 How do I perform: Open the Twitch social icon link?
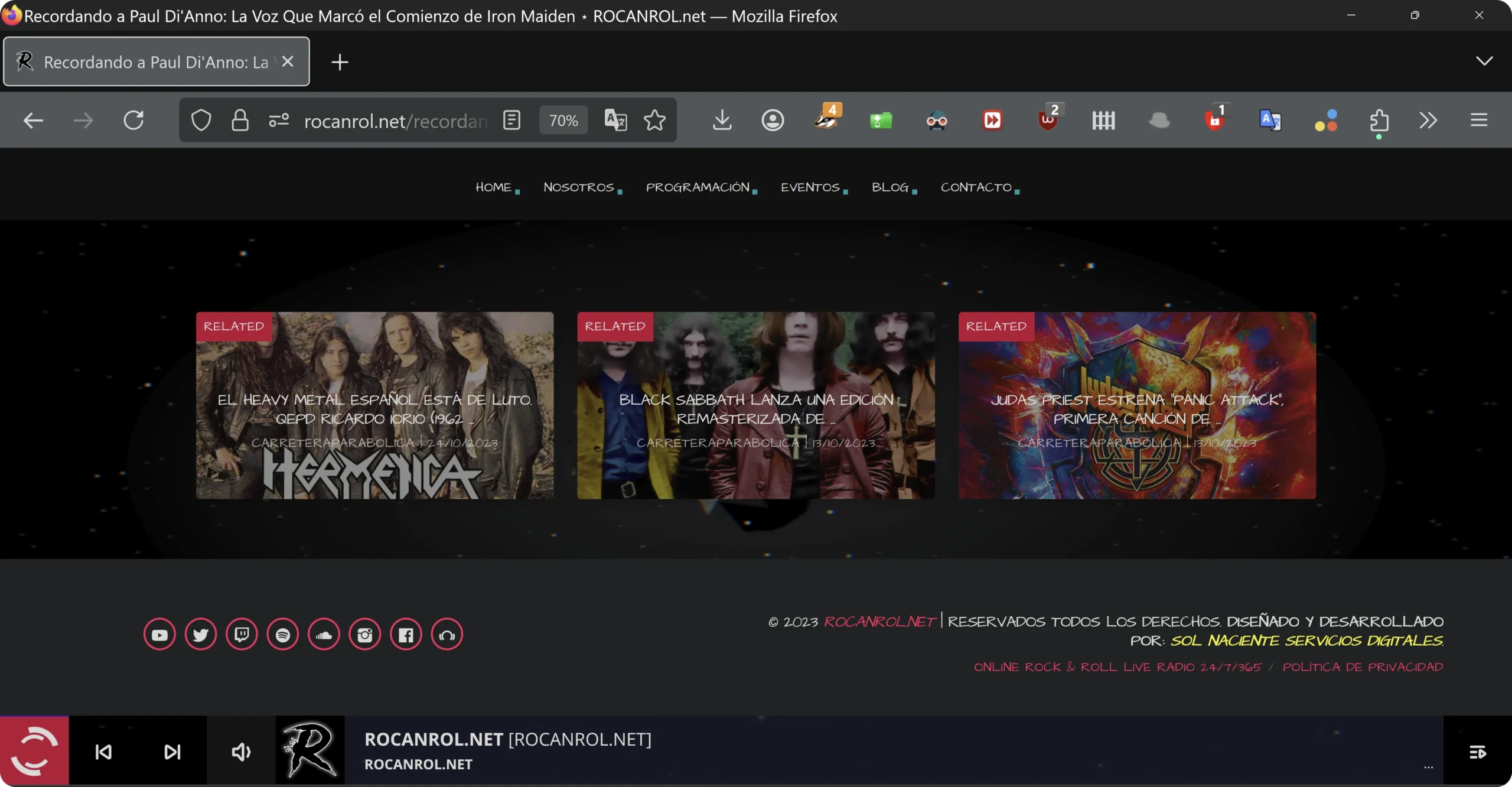[242, 635]
